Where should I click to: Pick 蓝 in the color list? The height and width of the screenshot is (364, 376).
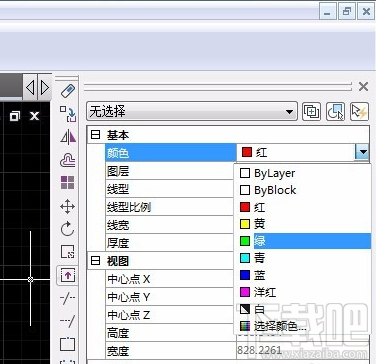302,275
